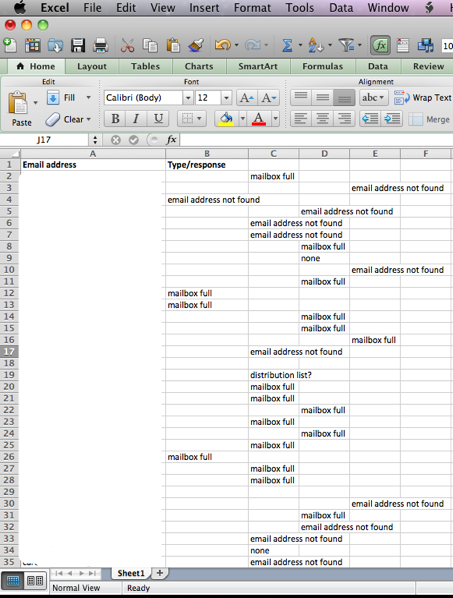Screen dimensions: 453x598
Task: Open the Format menu
Action: [x=252, y=8]
